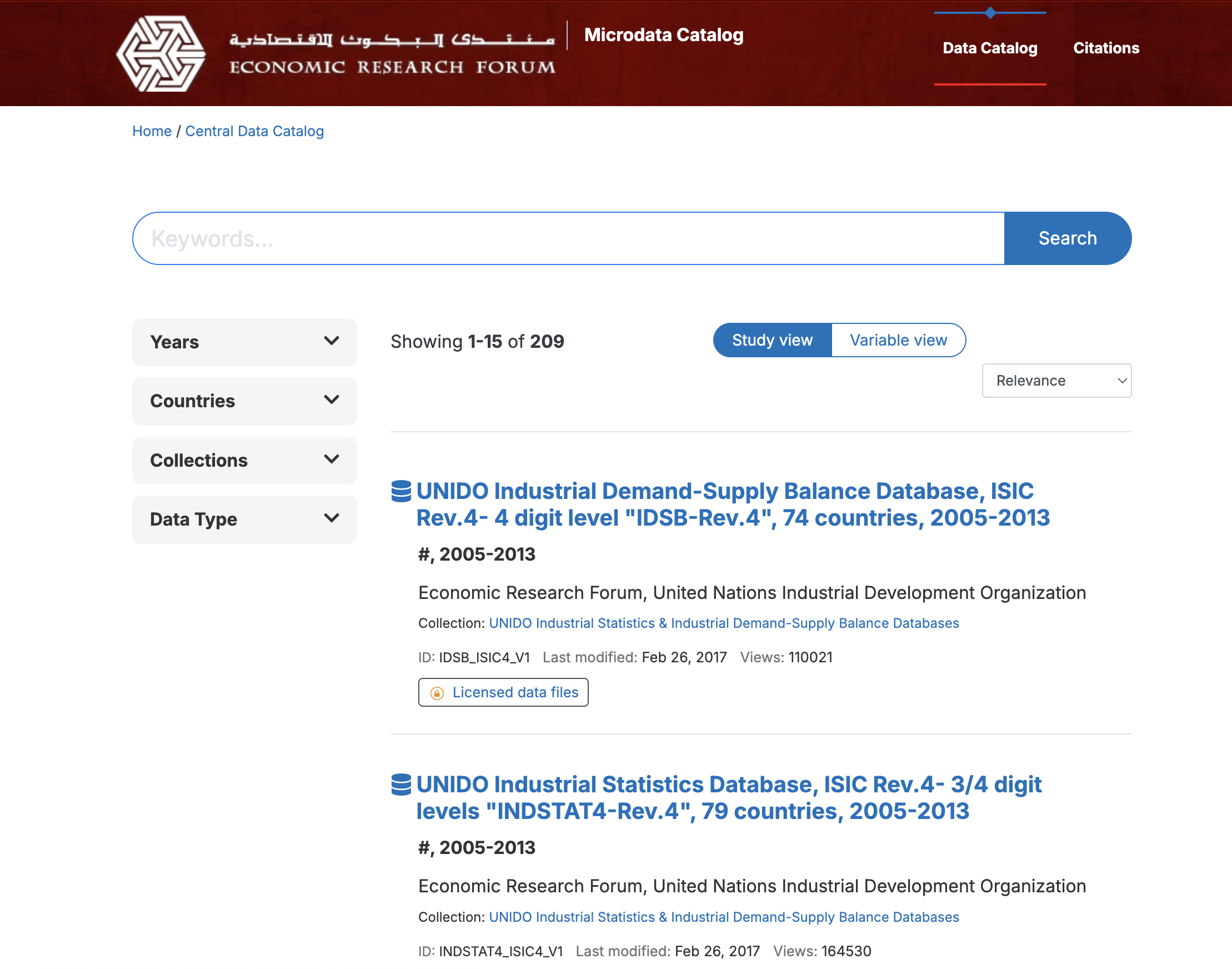Switch to Study view
The width and height of the screenshot is (1232, 969).
[772, 340]
